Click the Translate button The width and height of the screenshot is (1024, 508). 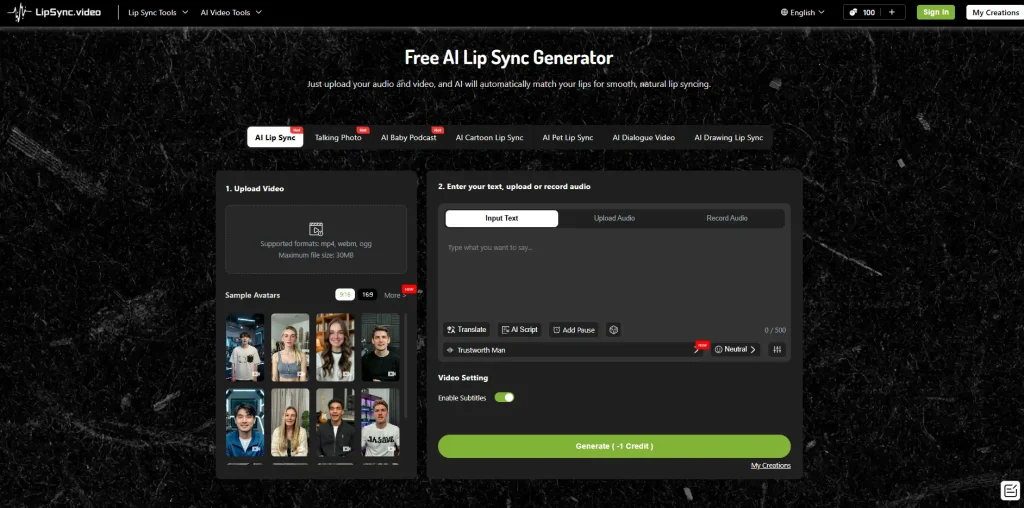point(466,330)
